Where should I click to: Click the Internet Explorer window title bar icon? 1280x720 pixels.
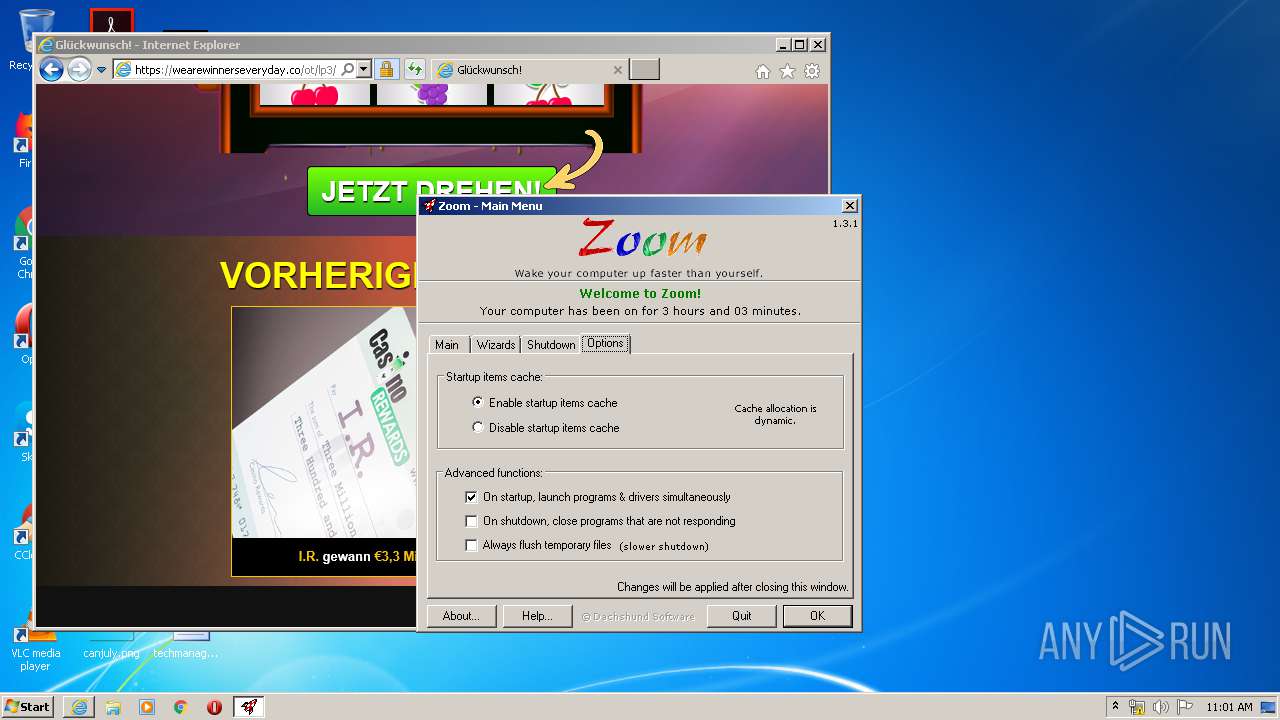click(45, 45)
